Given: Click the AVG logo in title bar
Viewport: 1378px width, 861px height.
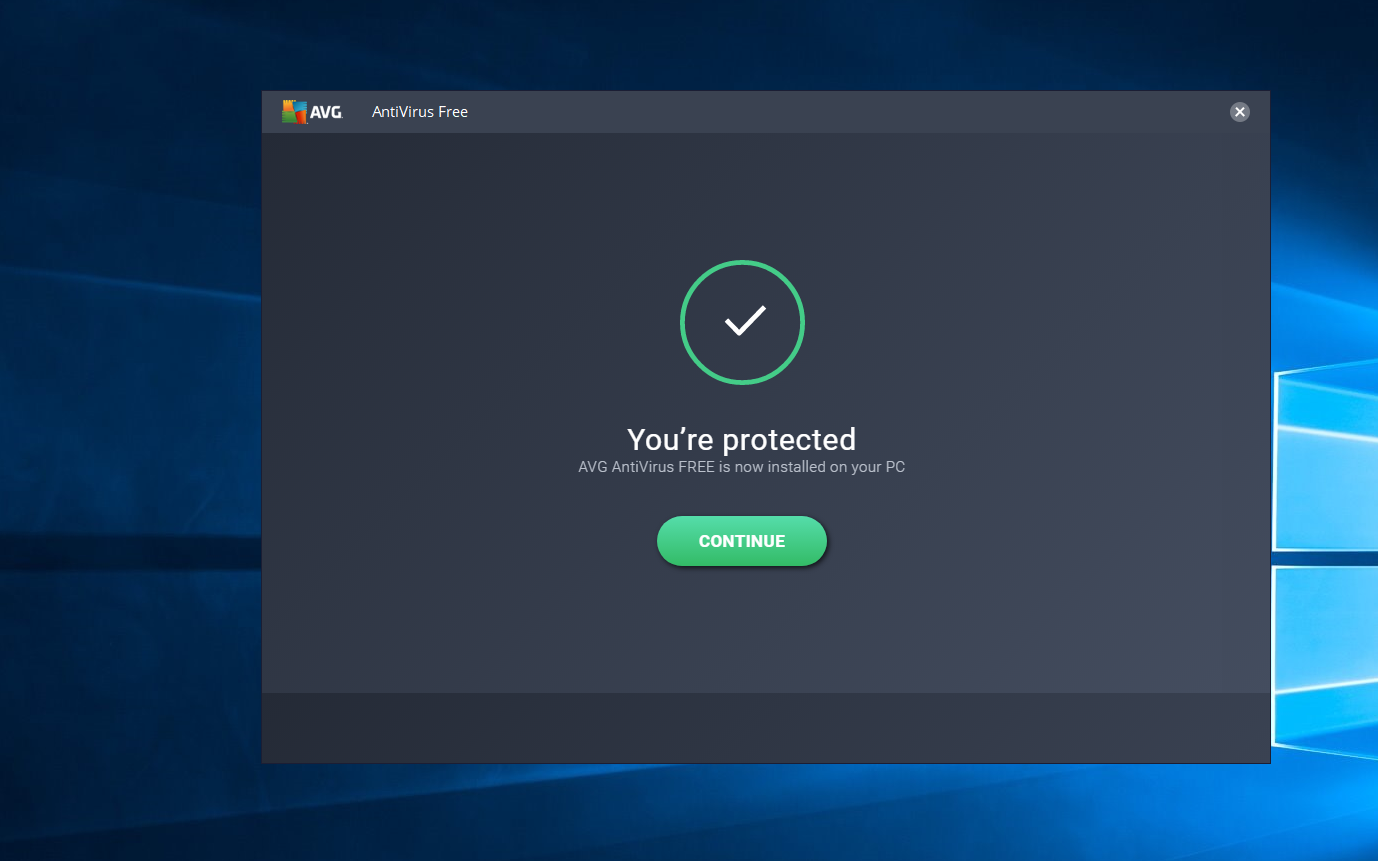Looking at the screenshot, I should (x=312, y=112).
